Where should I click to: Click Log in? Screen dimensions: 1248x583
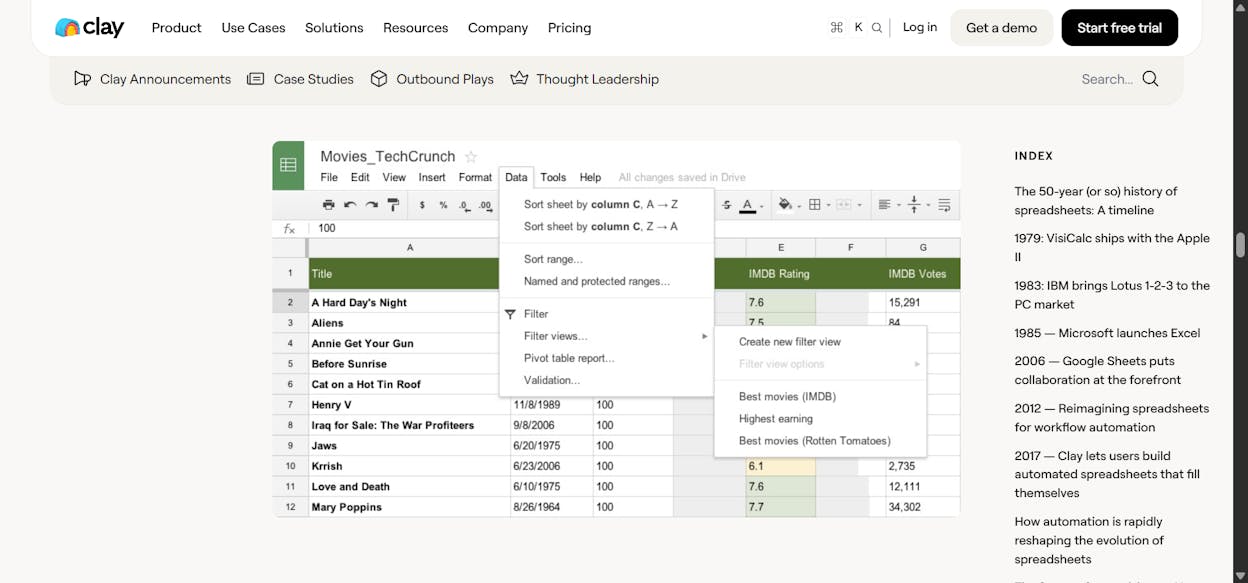[x=920, y=27]
